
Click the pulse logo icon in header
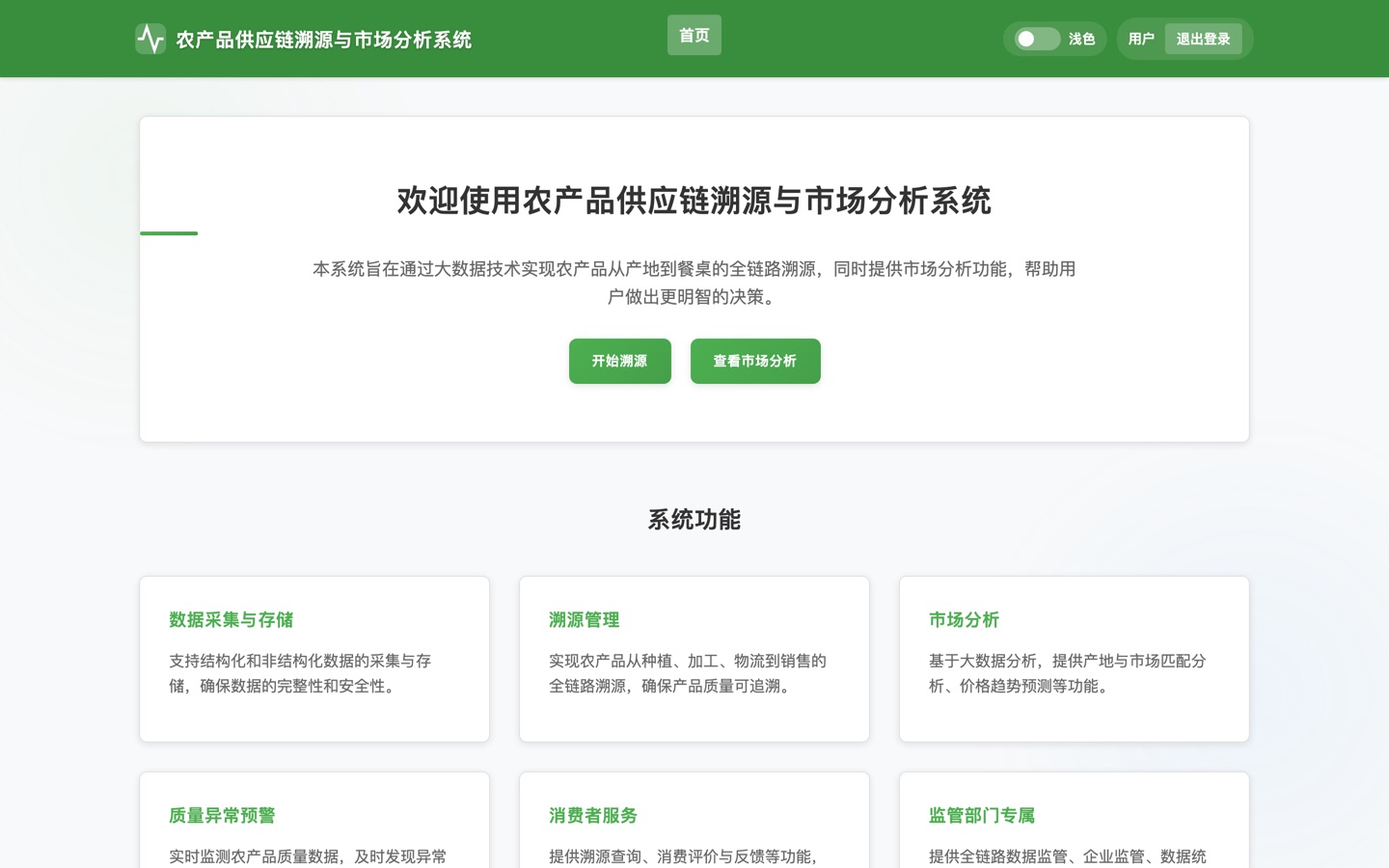tap(150, 39)
